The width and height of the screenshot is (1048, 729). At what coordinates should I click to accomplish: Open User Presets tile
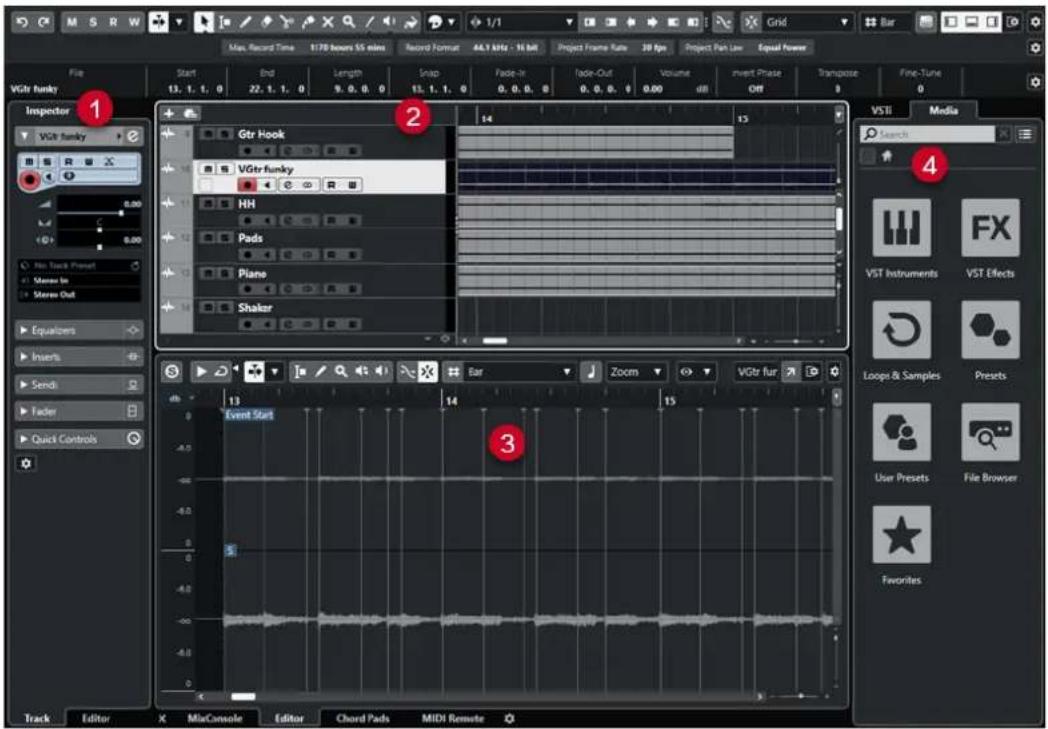tap(901, 432)
